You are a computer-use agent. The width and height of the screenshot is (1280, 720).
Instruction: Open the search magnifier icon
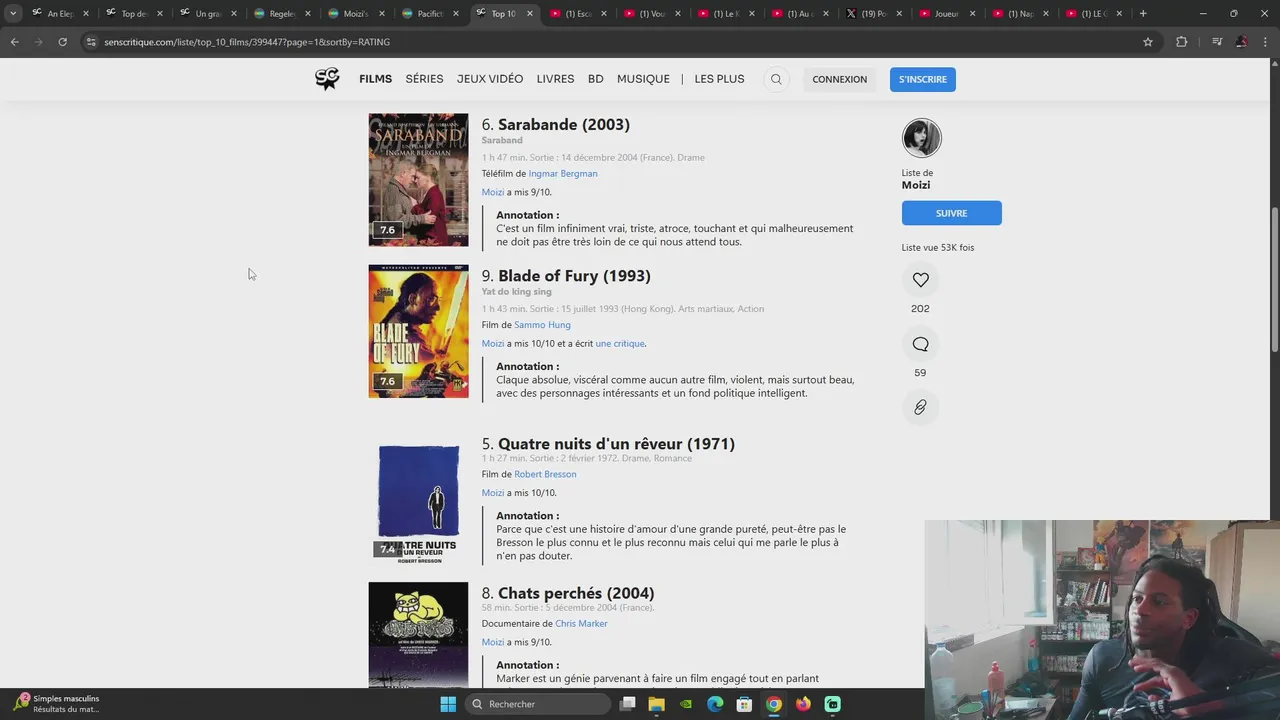tap(776, 79)
